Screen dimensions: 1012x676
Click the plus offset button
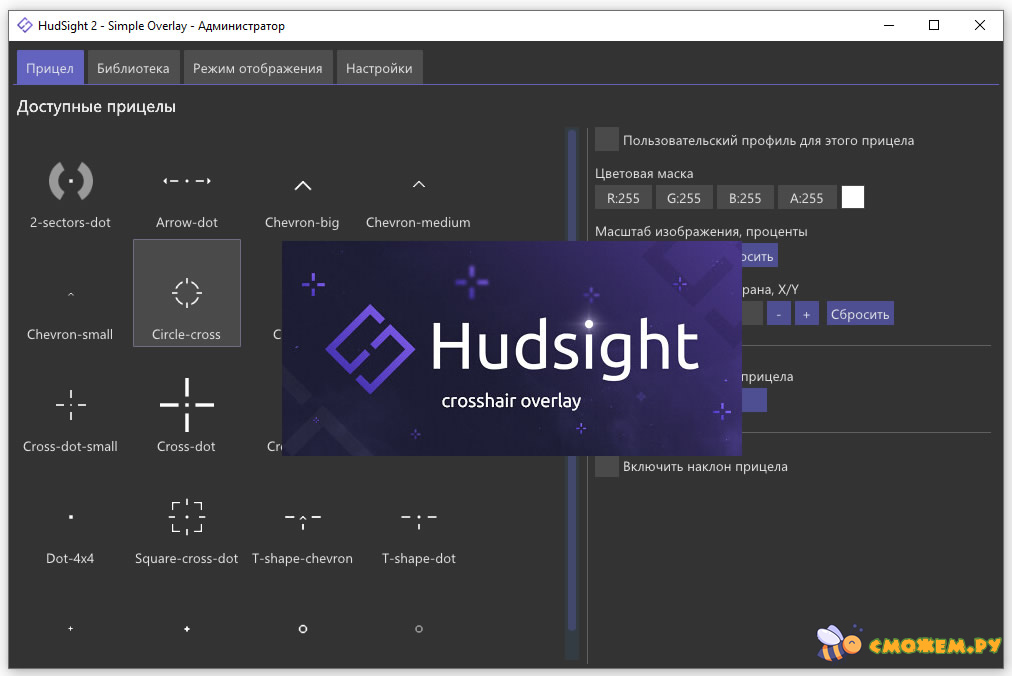tap(806, 314)
